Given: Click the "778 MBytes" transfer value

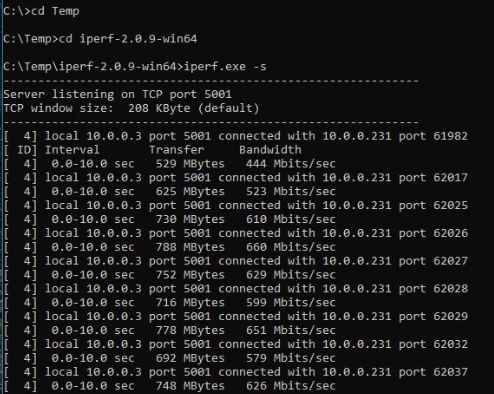Looking at the screenshot, I should click(190, 330).
